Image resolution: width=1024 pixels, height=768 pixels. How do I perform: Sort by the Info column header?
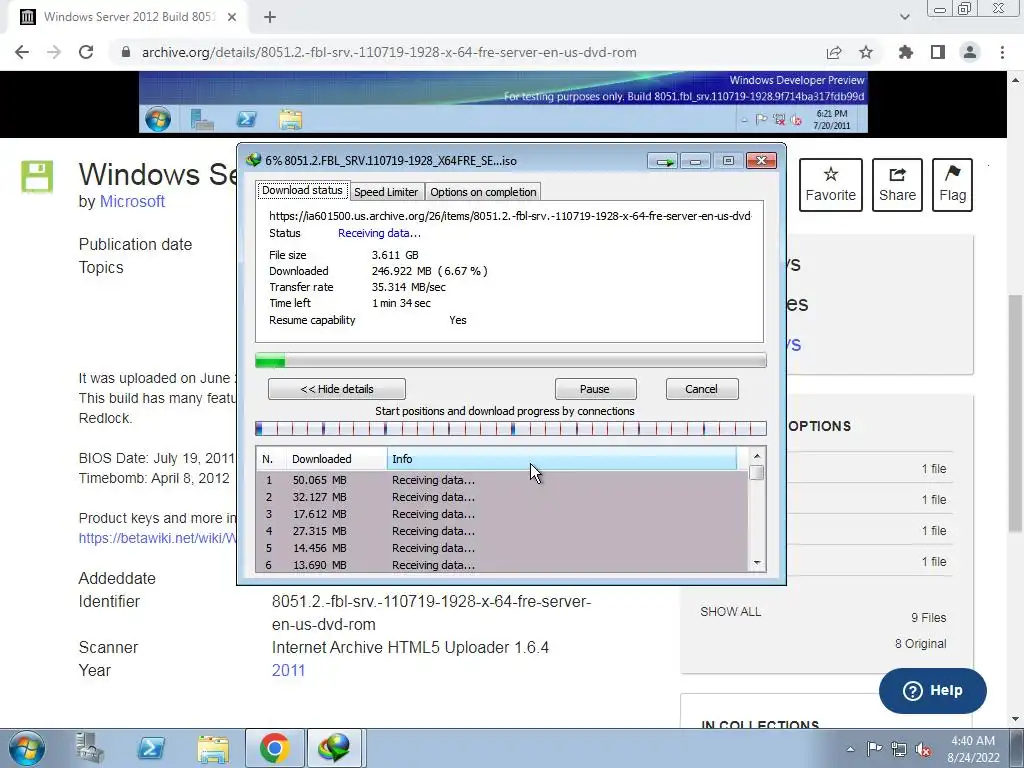coord(562,459)
